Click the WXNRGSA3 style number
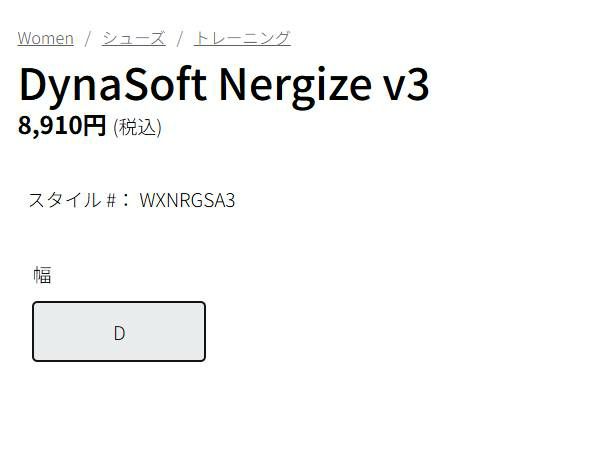Viewport: 600px width, 450px height. (x=187, y=200)
